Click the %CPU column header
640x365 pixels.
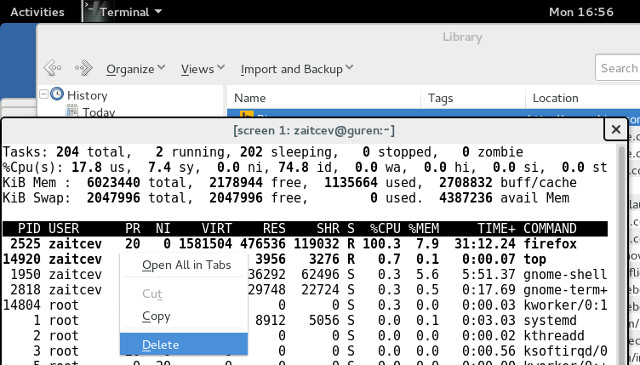coord(385,228)
